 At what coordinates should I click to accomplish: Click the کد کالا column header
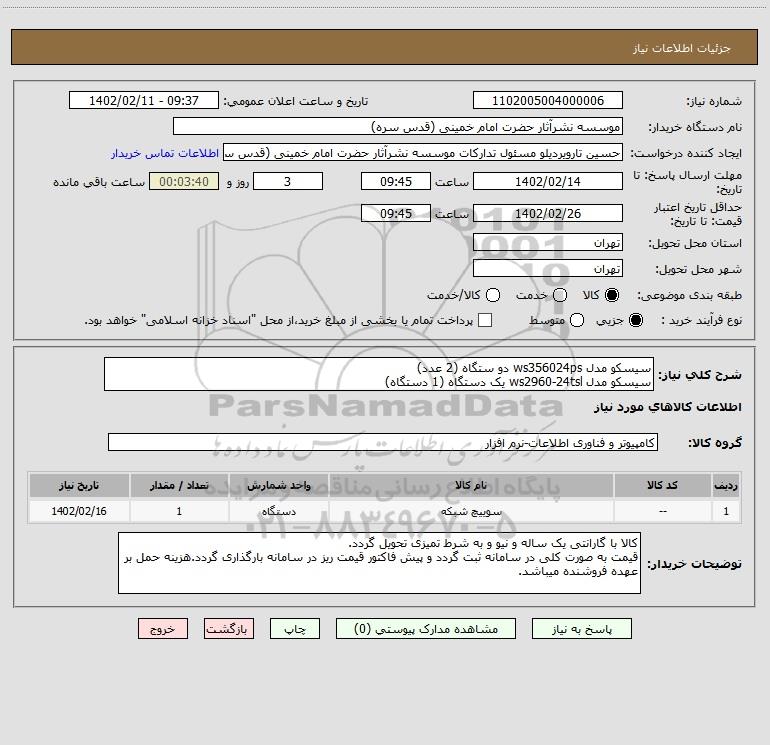[x=662, y=485]
